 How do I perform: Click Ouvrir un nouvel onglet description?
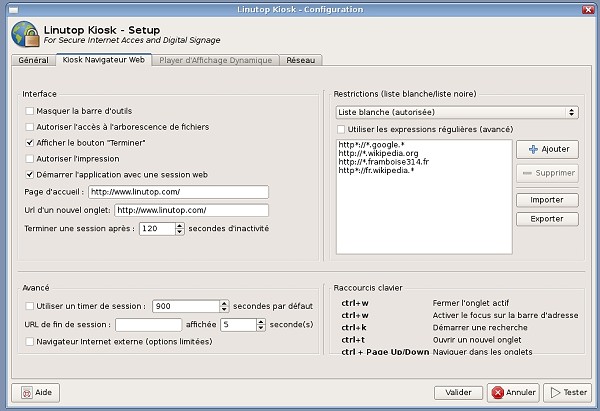tap(477, 340)
